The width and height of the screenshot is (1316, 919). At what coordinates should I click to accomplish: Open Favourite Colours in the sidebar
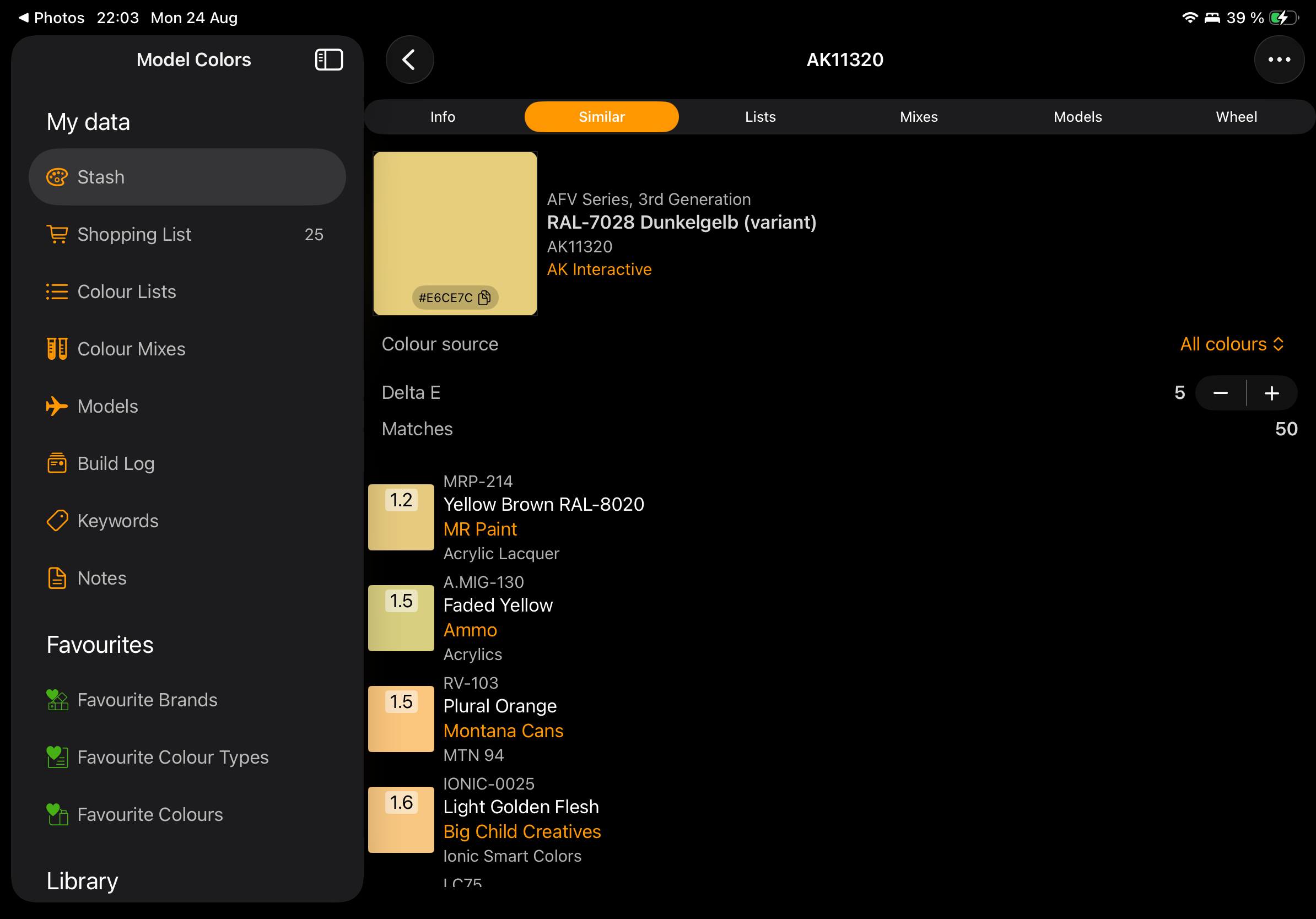(x=187, y=814)
